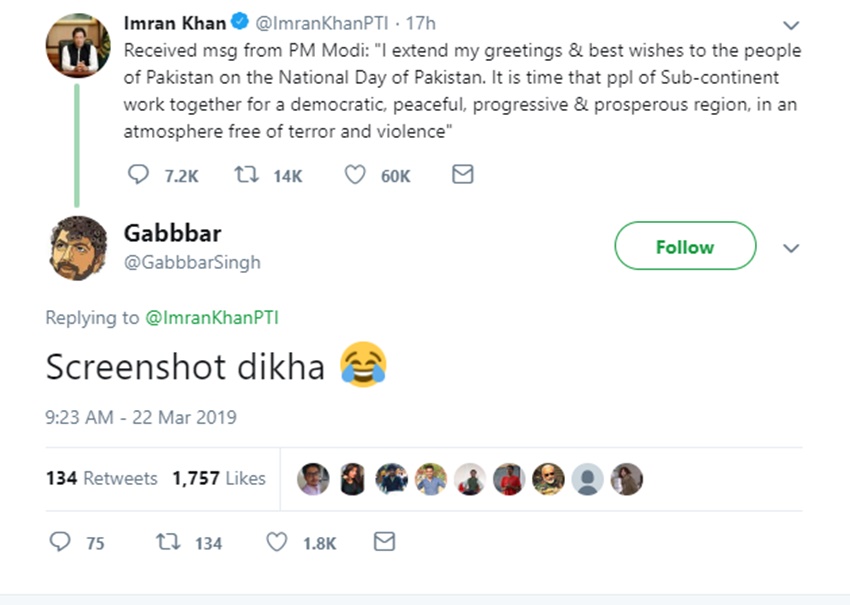The image size is (850, 605).
Task: Follow the Gabbbar account
Action: [x=685, y=247]
